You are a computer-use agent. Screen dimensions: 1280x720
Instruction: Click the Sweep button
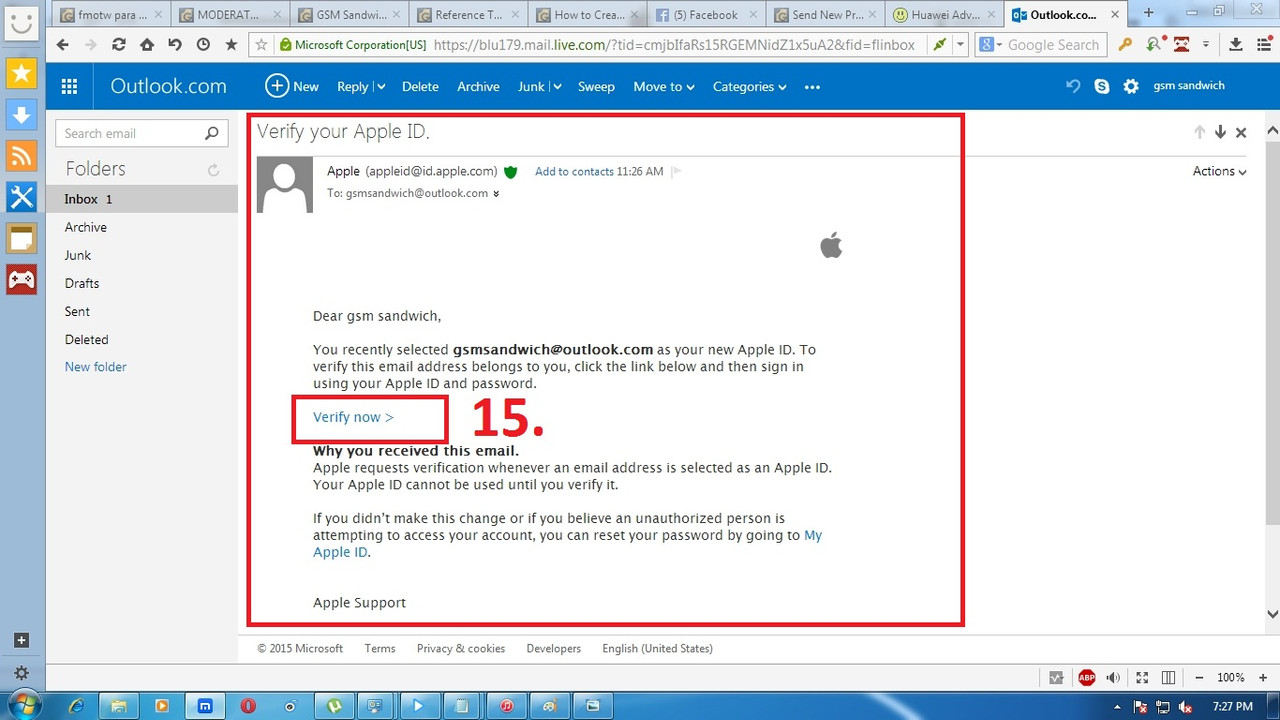pos(596,87)
